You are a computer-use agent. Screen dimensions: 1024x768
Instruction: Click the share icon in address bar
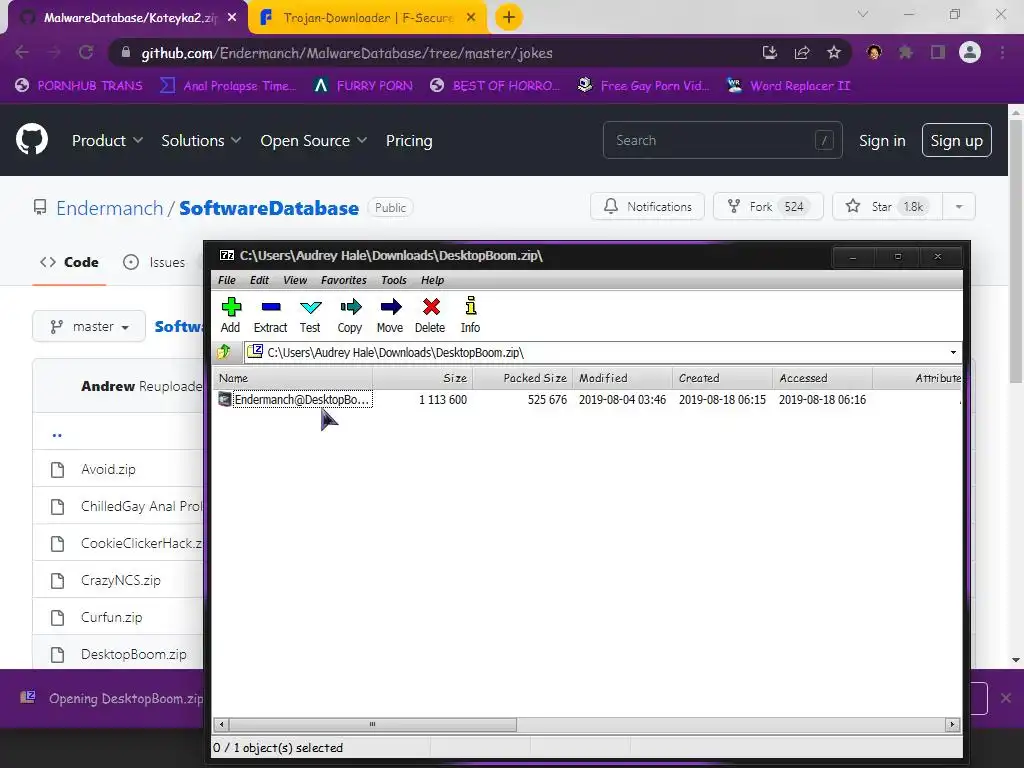click(802, 52)
